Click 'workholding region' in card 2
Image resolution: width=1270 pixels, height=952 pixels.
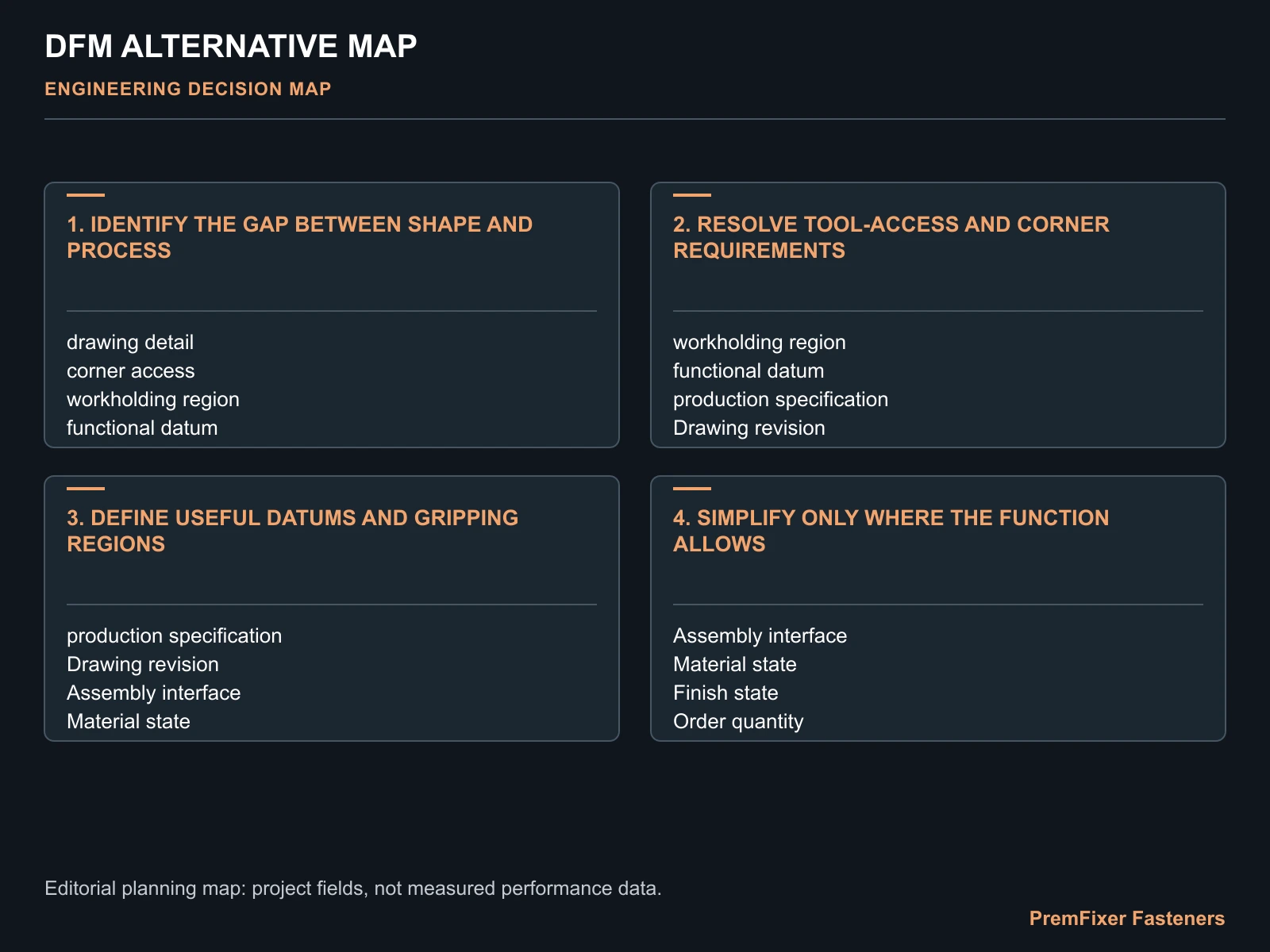(760, 342)
